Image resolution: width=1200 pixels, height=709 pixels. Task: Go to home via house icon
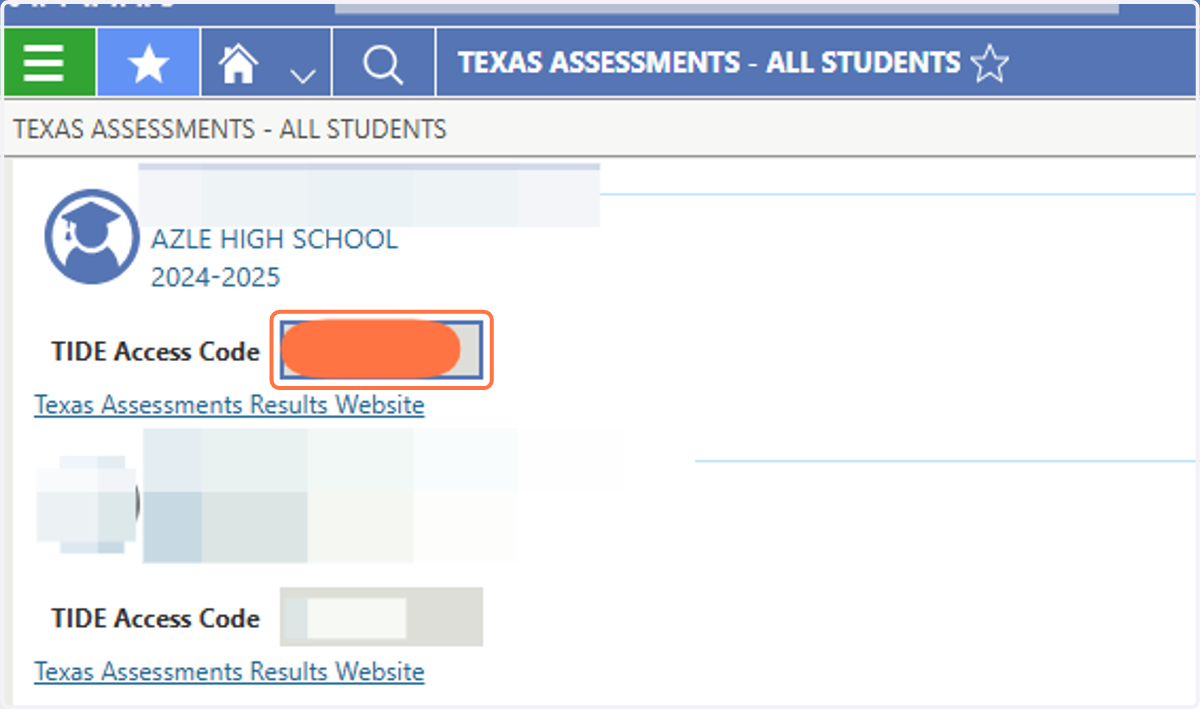coord(240,65)
